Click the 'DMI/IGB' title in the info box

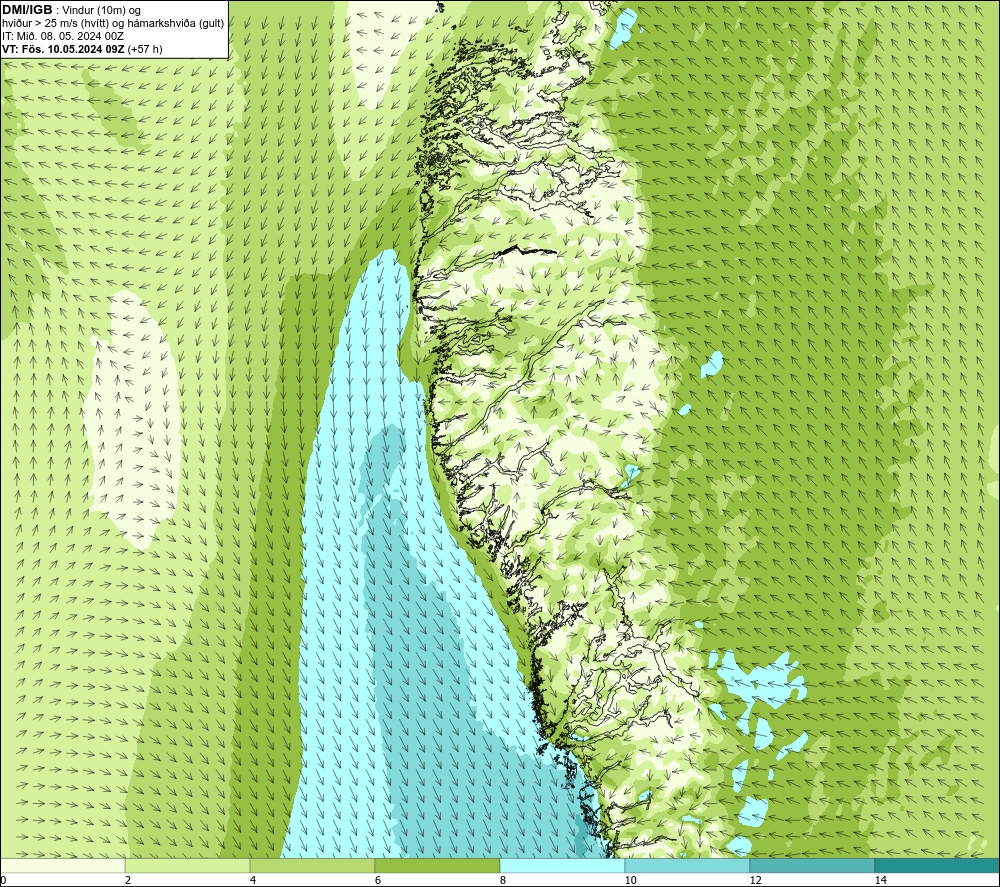(27, 10)
